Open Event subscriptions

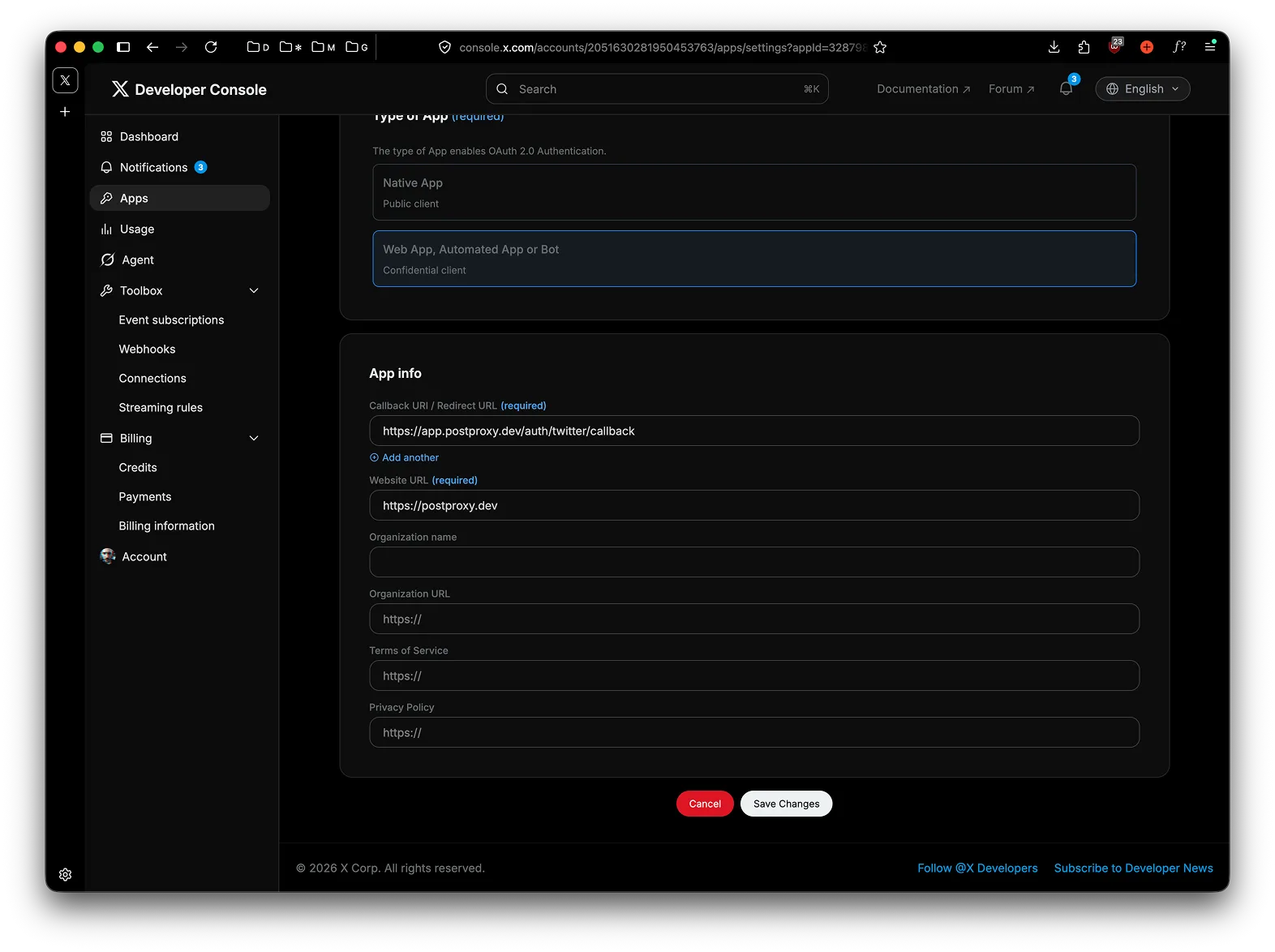point(171,319)
